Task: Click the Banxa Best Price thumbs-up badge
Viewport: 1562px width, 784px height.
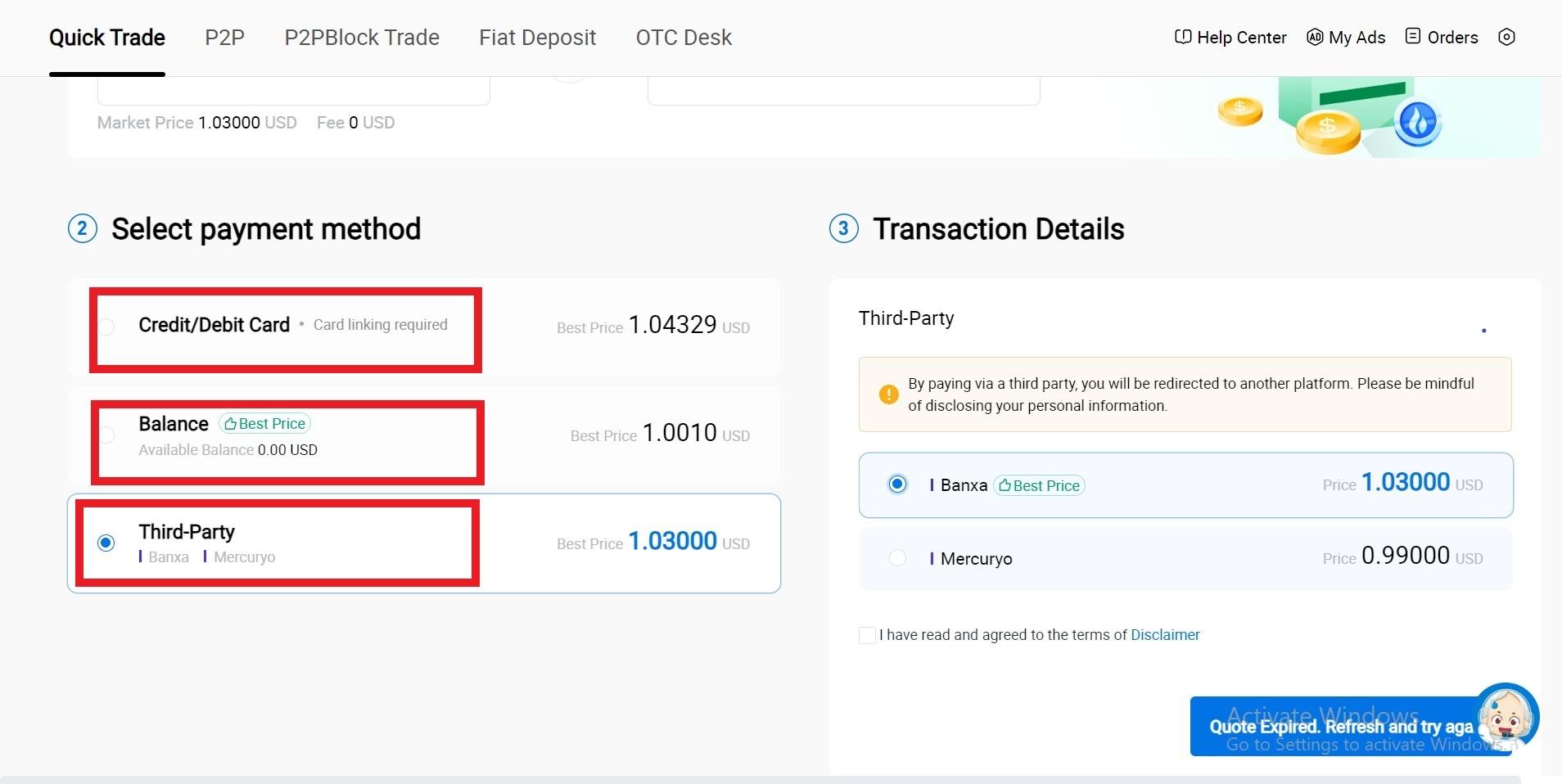Action: click(x=1039, y=485)
